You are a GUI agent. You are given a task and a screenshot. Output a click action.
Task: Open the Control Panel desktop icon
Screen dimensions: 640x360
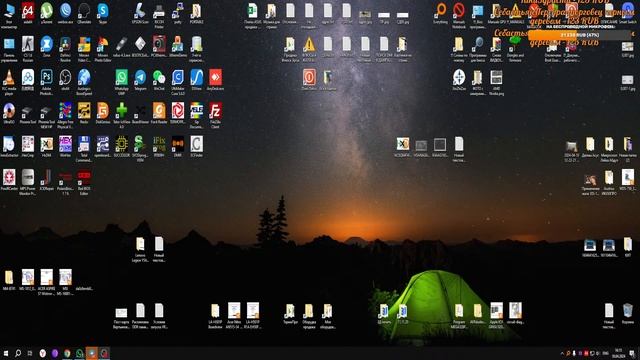click(x=9, y=44)
